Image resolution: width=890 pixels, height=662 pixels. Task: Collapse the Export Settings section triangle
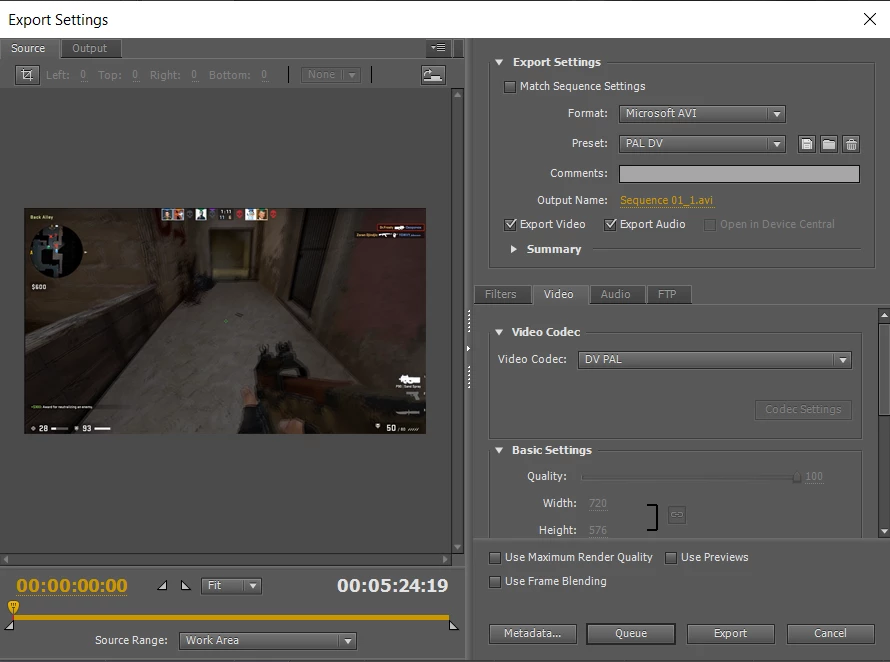point(499,62)
